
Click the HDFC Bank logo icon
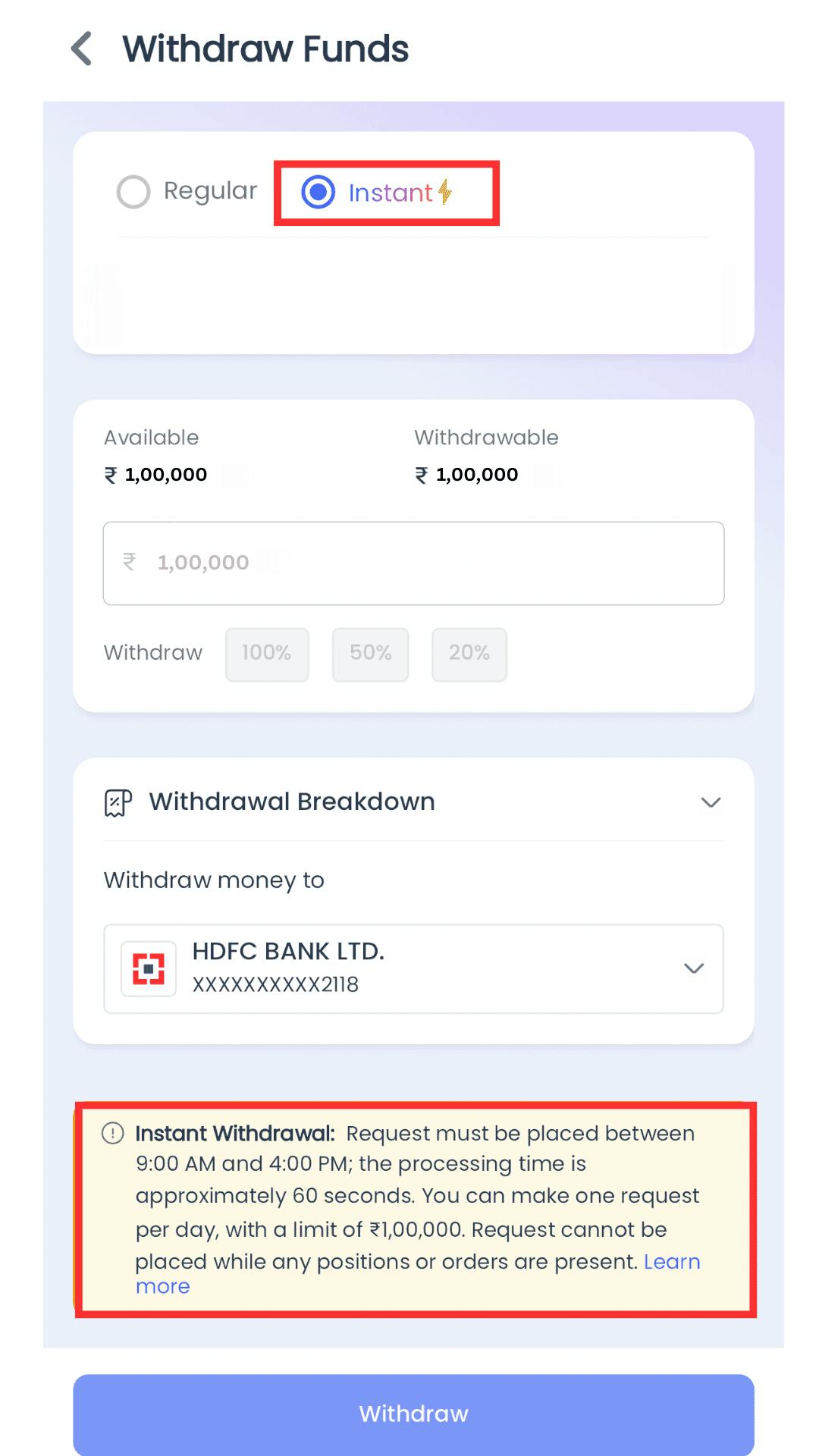pyautogui.click(x=149, y=968)
